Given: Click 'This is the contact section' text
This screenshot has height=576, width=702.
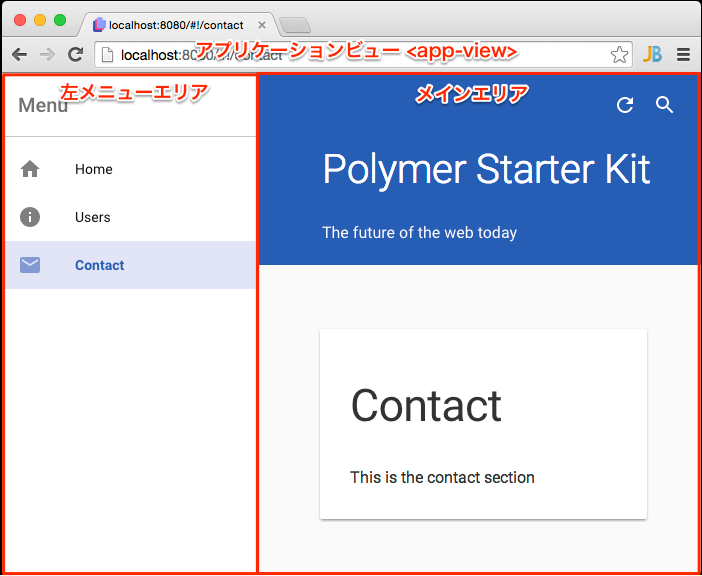Looking at the screenshot, I should click(442, 477).
